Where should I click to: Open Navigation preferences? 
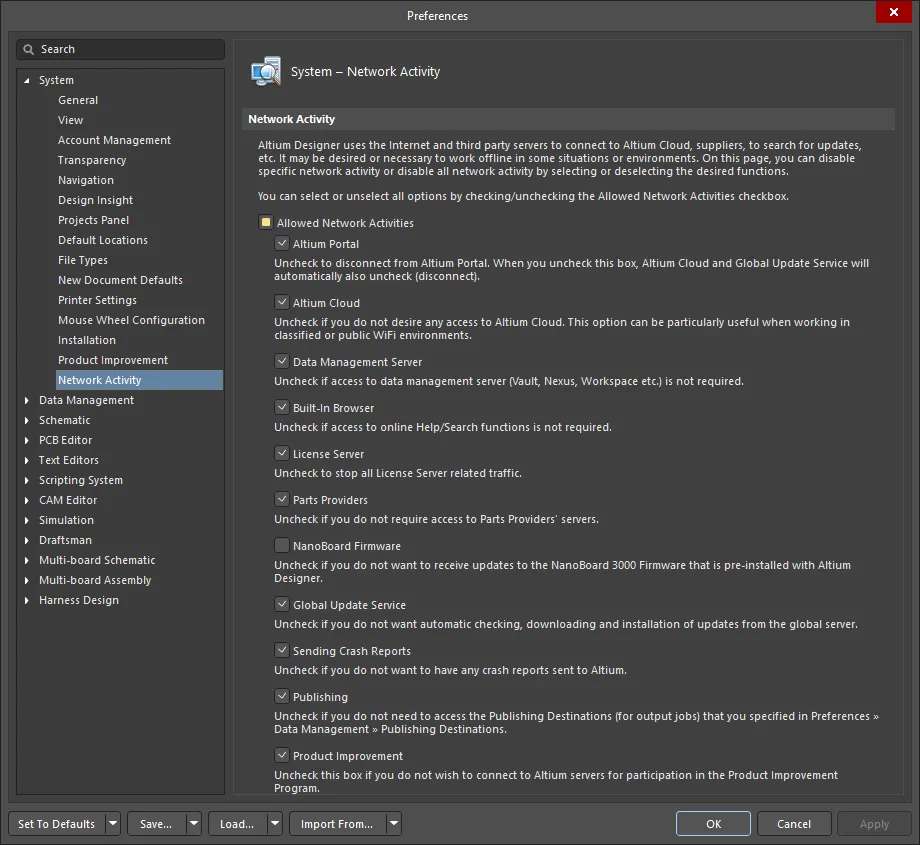(86, 180)
